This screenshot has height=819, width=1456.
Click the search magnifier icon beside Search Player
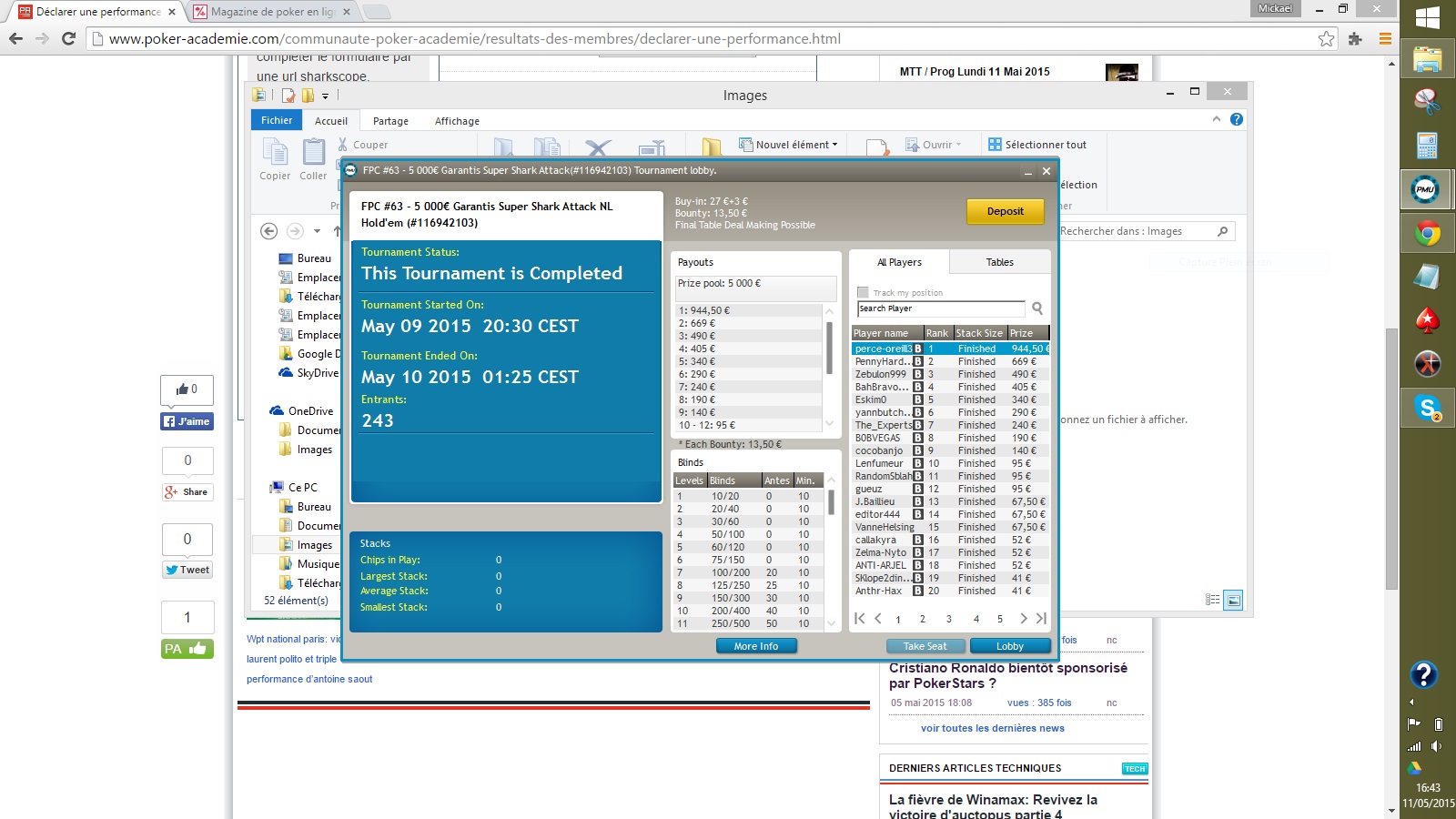click(1037, 308)
